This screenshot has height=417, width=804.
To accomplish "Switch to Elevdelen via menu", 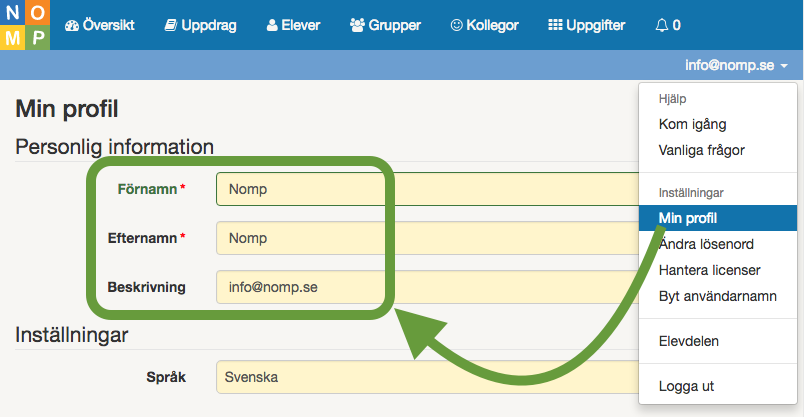I will (x=688, y=341).
